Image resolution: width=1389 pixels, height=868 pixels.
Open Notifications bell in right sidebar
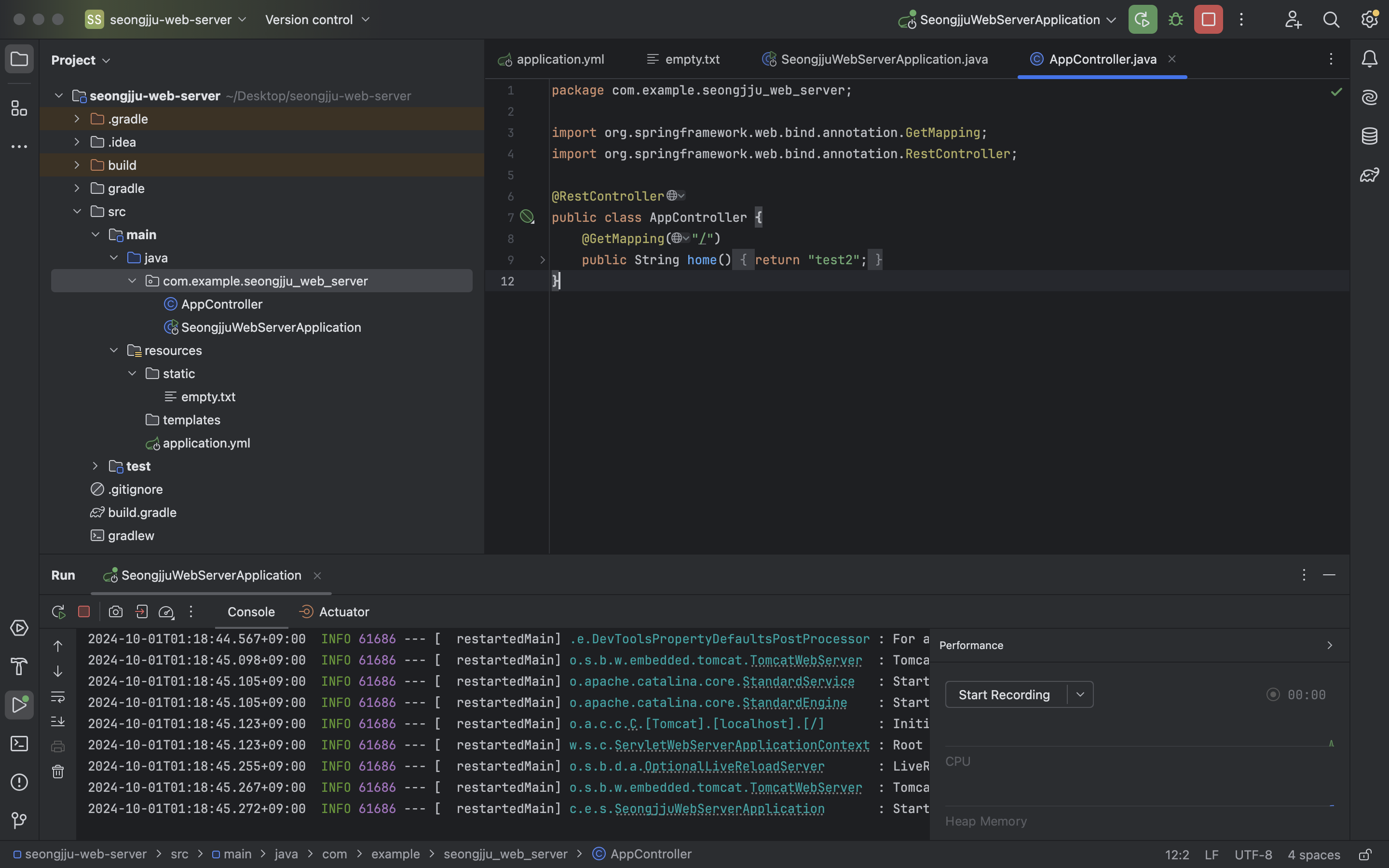(x=1370, y=58)
